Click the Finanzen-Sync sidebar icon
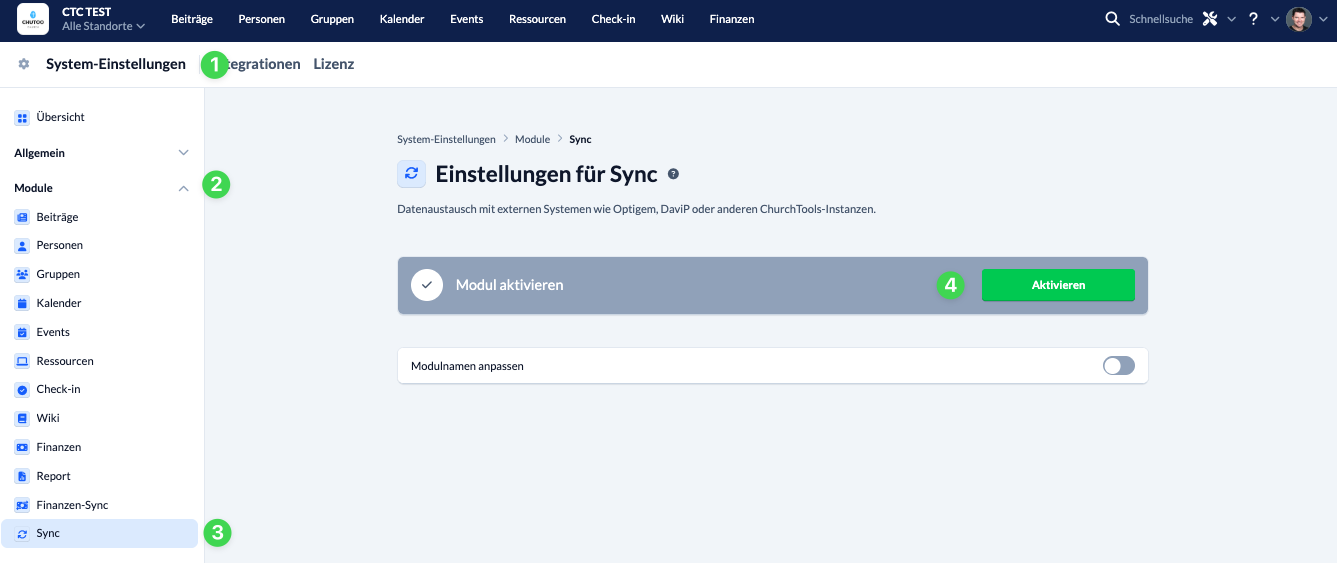The width and height of the screenshot is (1337, 563). (22, 505)
